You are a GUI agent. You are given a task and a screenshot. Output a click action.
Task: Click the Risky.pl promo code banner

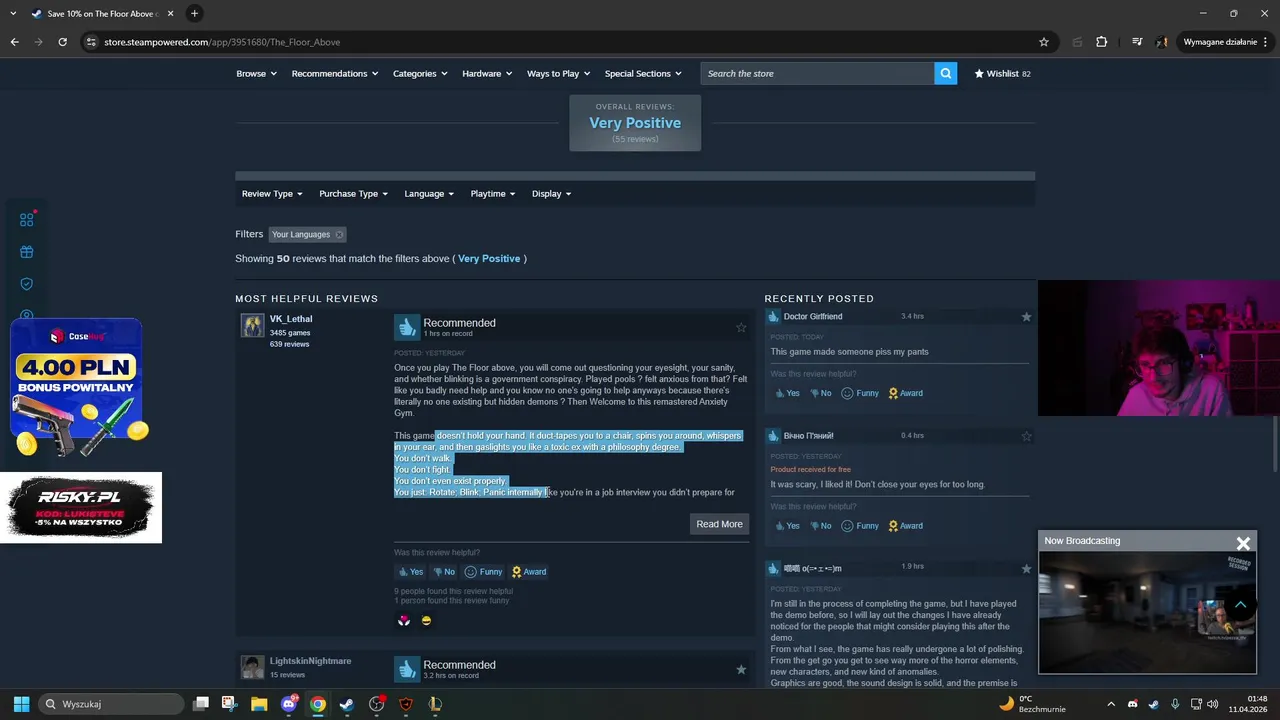coord(81,507)
